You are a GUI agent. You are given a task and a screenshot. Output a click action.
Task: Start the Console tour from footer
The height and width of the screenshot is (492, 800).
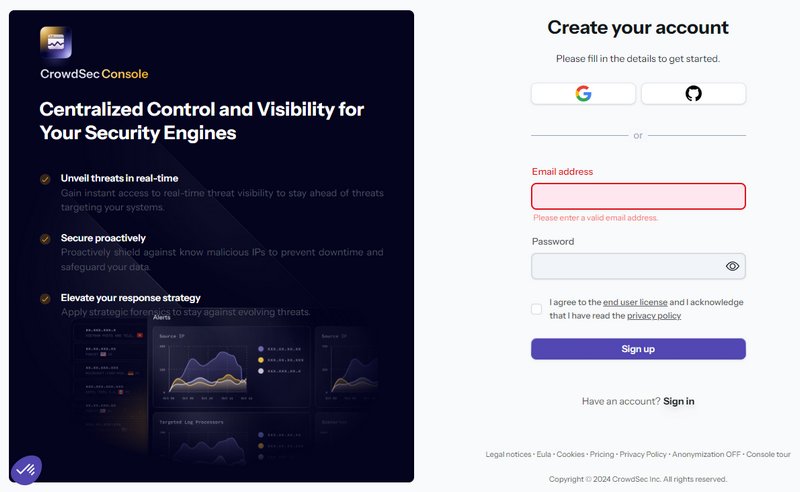point(768,454)
